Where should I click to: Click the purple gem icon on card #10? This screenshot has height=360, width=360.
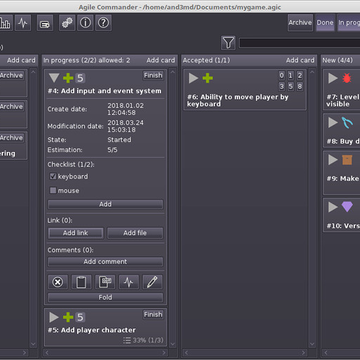point(347,207)
